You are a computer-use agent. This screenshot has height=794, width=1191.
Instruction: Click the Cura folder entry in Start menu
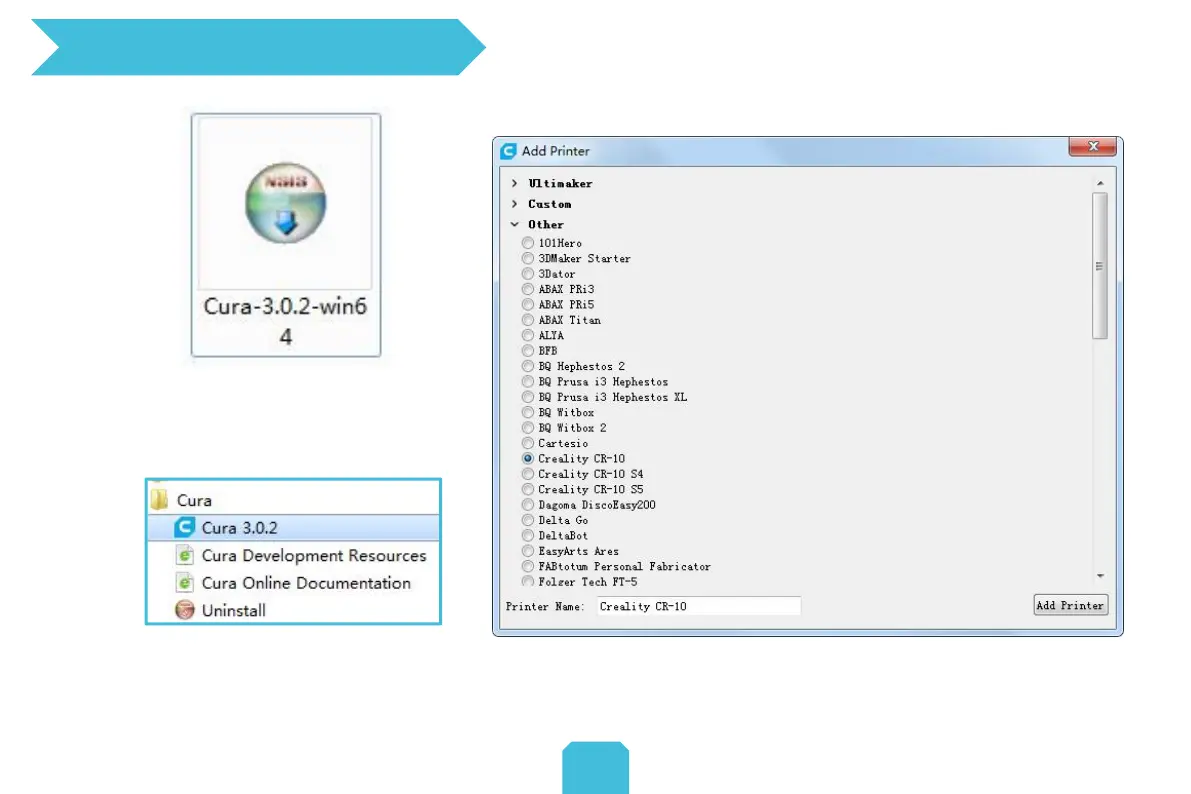click(293, 500)
